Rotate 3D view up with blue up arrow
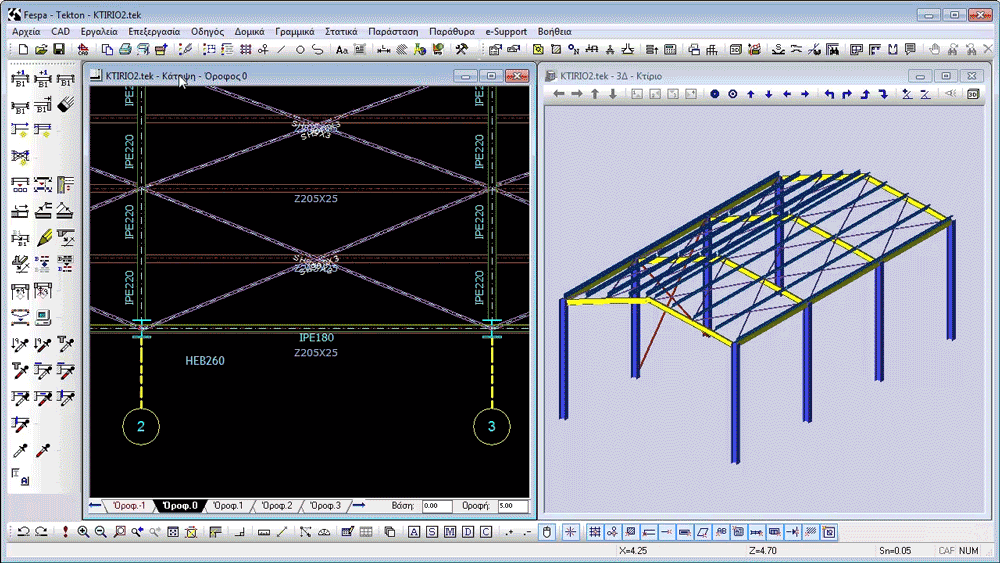1000x563 pixels. tap(751, 94)
